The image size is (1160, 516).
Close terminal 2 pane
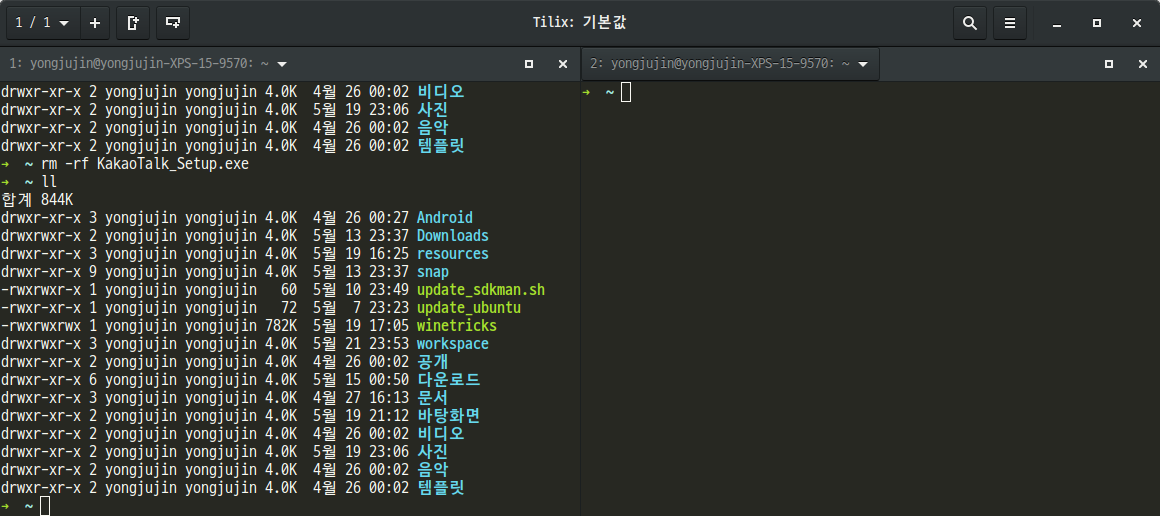(x=1142, y=64)
